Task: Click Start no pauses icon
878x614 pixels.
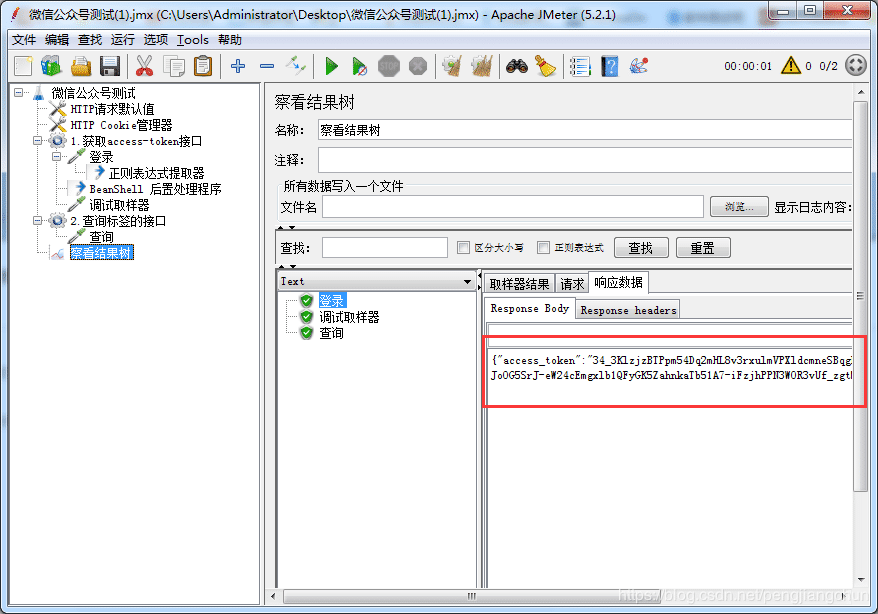Action: pos(359,66)
